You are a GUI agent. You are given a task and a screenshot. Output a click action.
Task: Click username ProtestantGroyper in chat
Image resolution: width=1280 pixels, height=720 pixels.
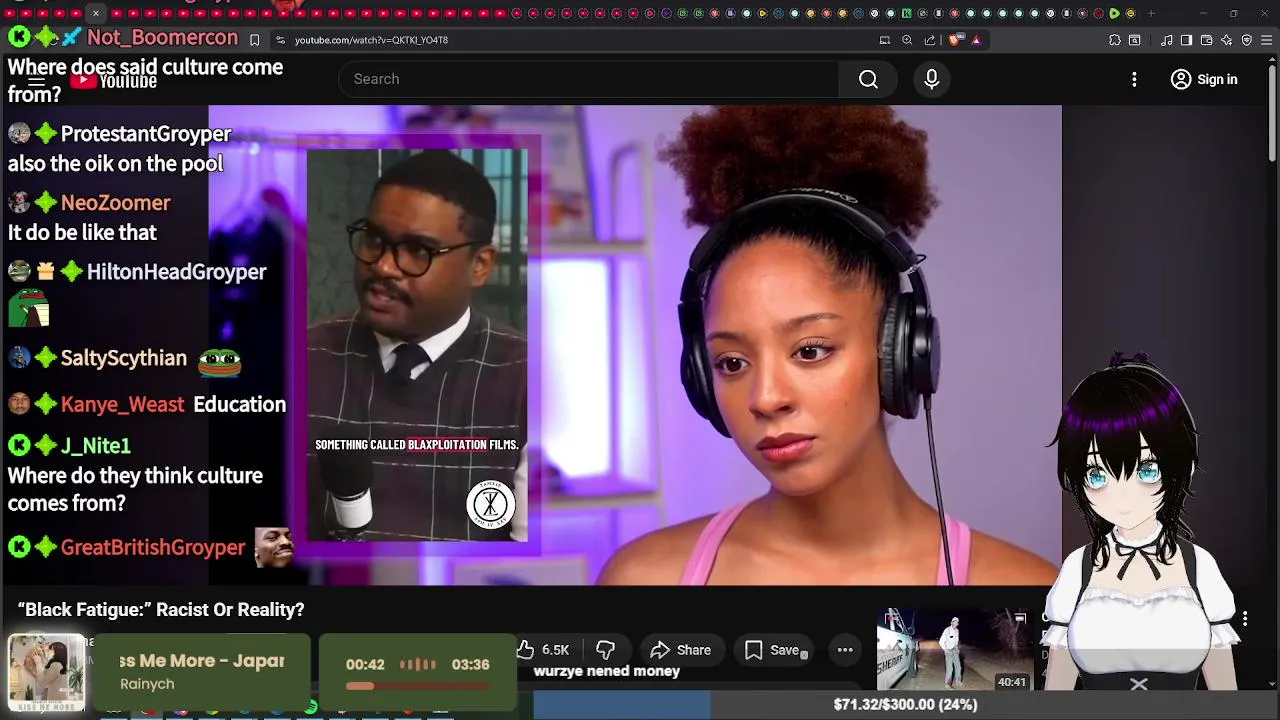pyautogui.click(x=146, y=134)
